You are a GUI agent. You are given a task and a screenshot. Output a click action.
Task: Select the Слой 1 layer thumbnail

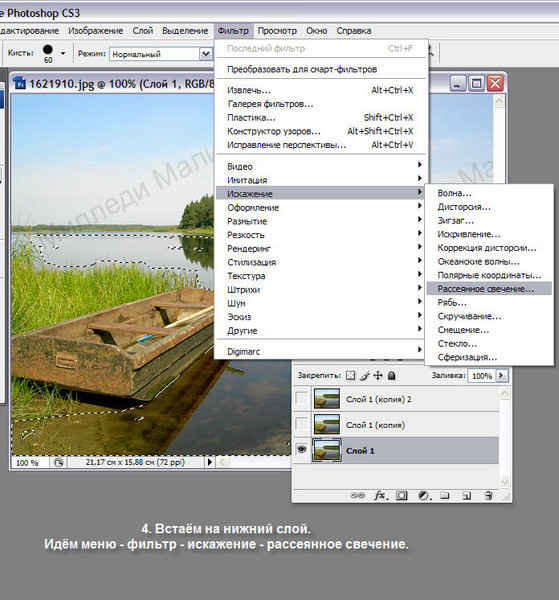326,450
